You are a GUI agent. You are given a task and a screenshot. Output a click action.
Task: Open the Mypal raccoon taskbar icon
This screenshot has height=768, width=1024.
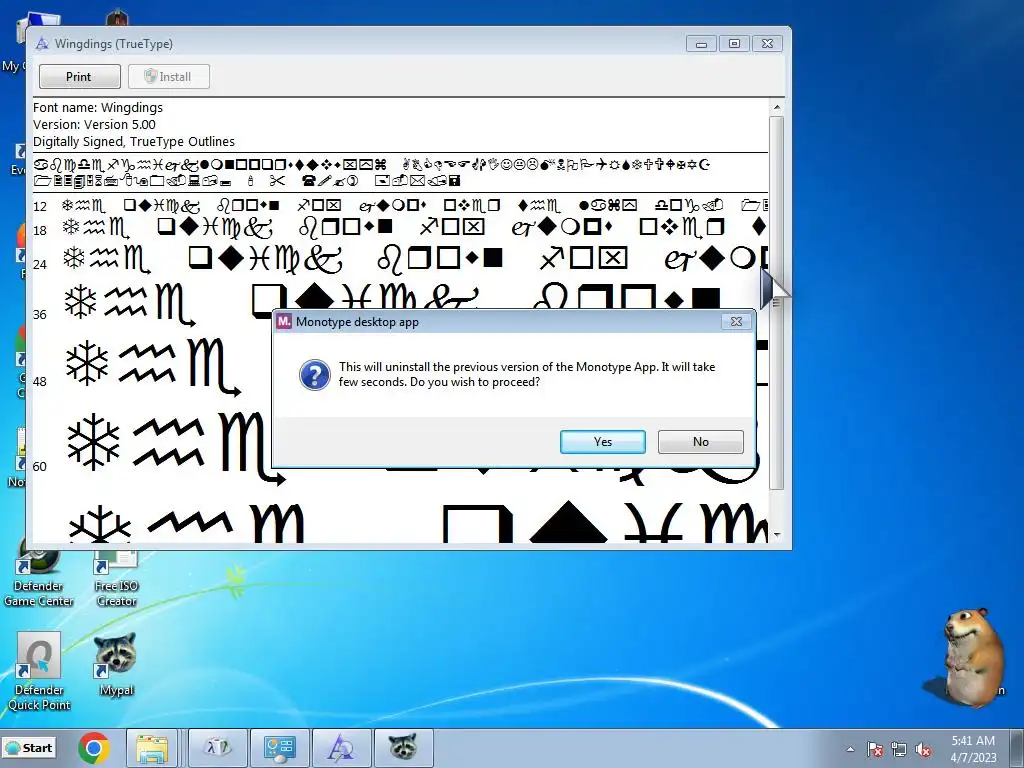403,748
